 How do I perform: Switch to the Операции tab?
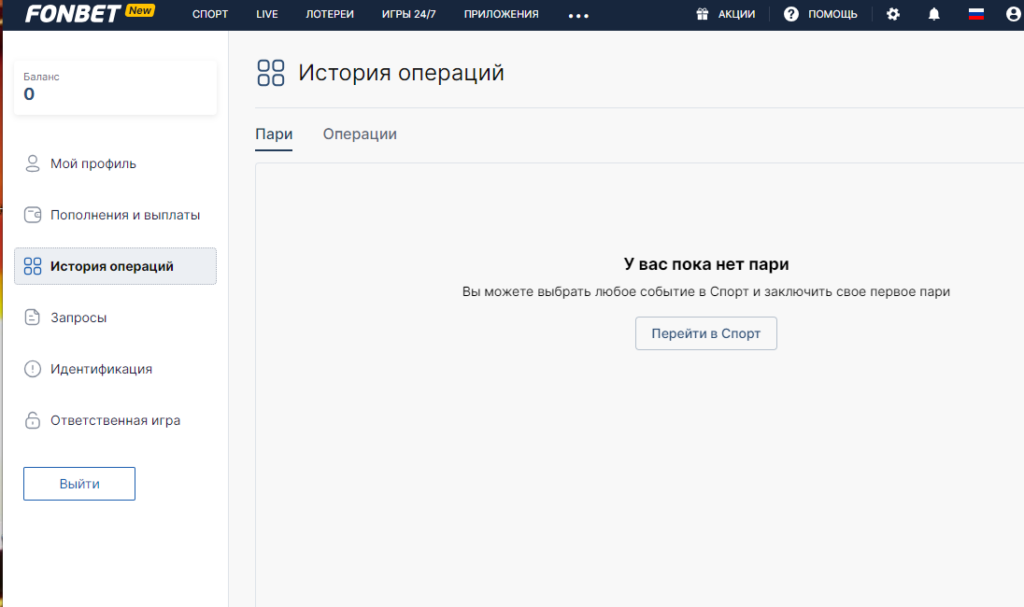360,134
